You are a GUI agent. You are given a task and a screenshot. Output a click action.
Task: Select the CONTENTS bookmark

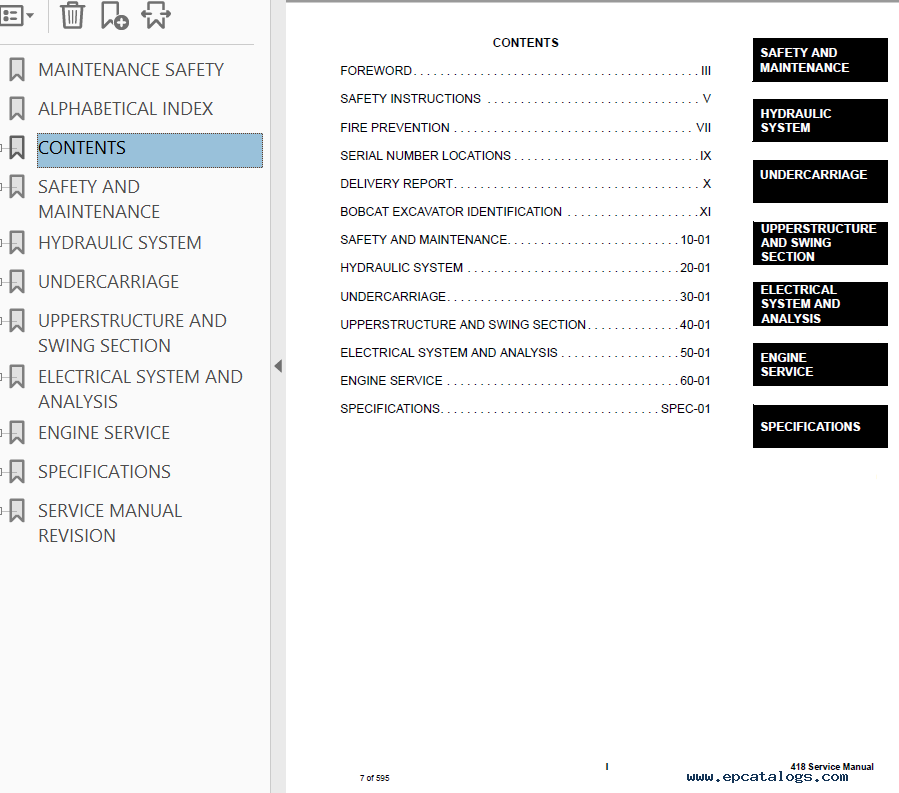(x=82, y=149)
